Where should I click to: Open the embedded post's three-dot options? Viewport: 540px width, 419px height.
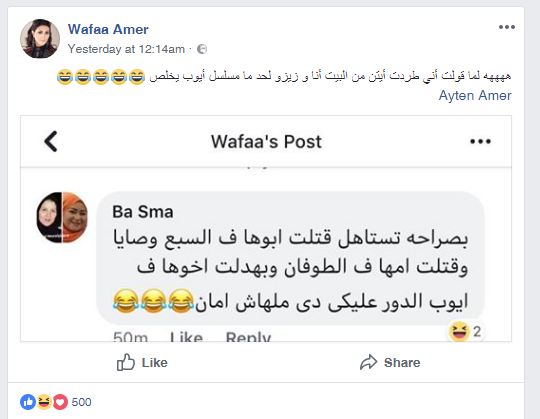pos(480,141)
